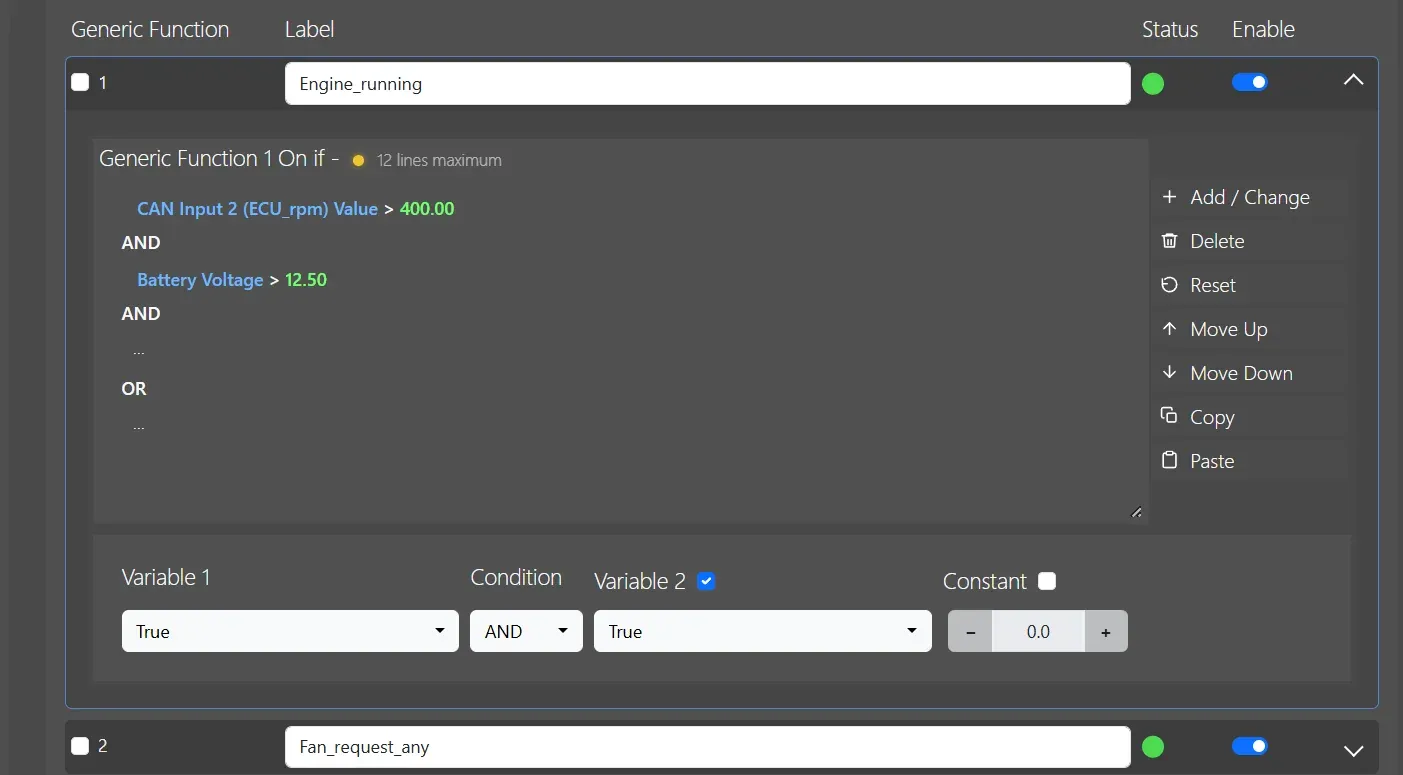The image size is (1403, 775).
Task: Open the Condition AND dropdown
Action: 526,631
